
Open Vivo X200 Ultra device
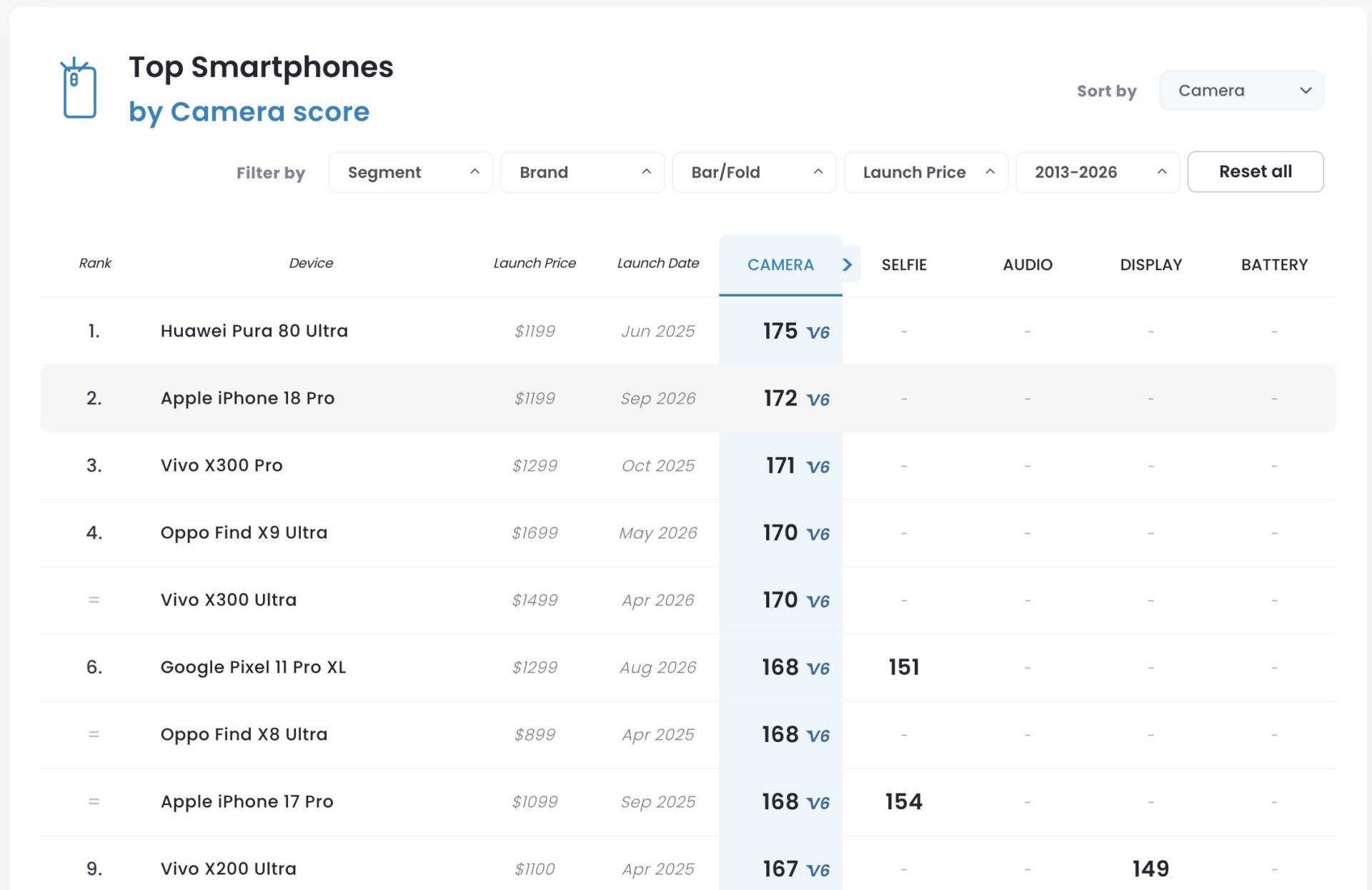pyautogui.click(x=229, y=869)
